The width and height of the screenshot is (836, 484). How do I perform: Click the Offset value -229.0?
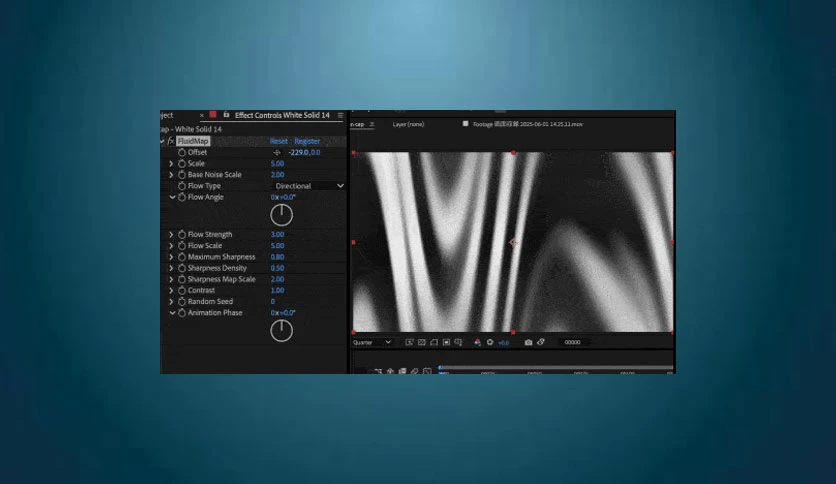(299, 152)
